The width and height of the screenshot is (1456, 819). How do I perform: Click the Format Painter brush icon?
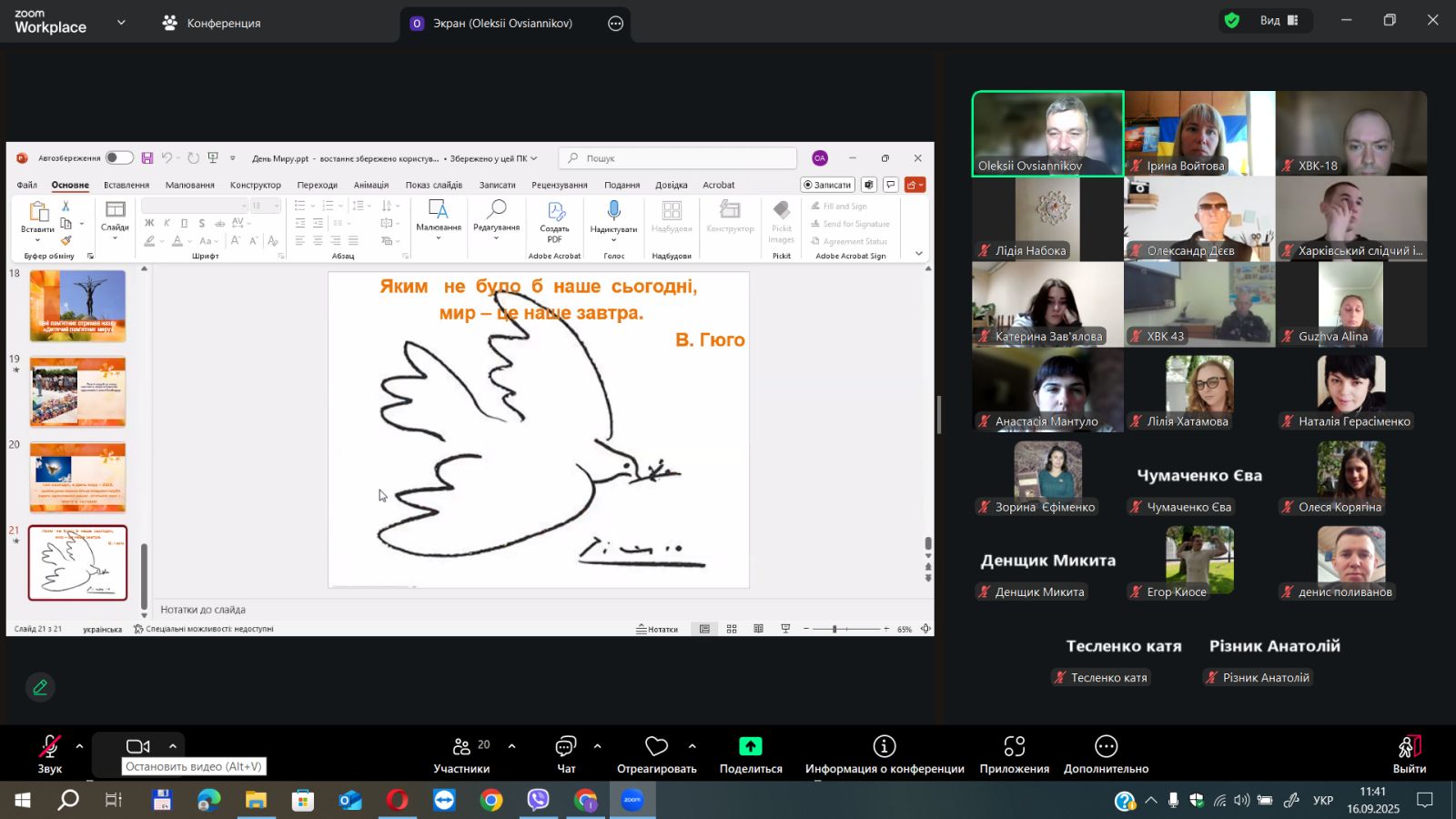click(x=66, y=241)
